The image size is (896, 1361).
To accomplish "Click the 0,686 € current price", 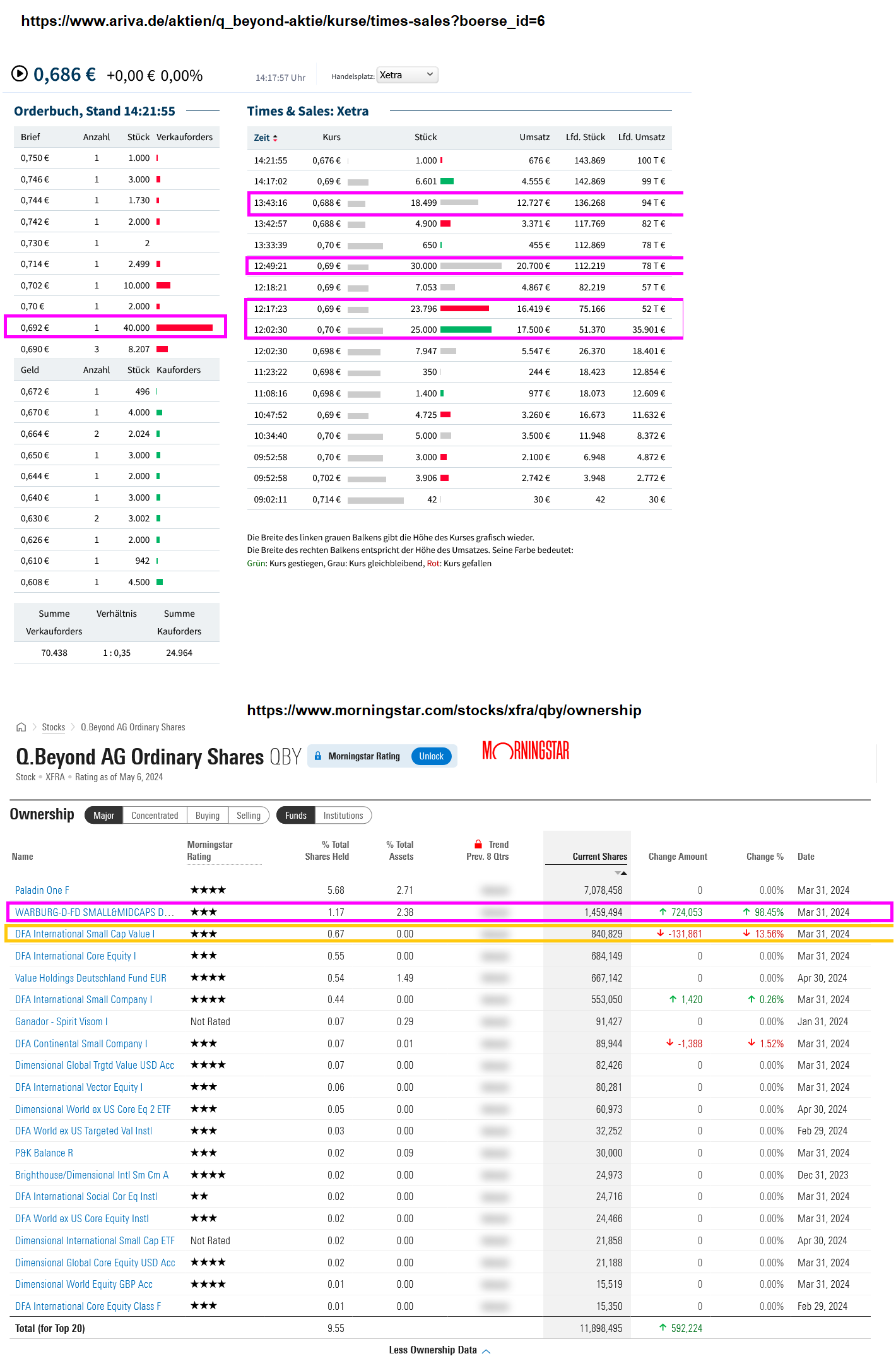I will [64, 74].
